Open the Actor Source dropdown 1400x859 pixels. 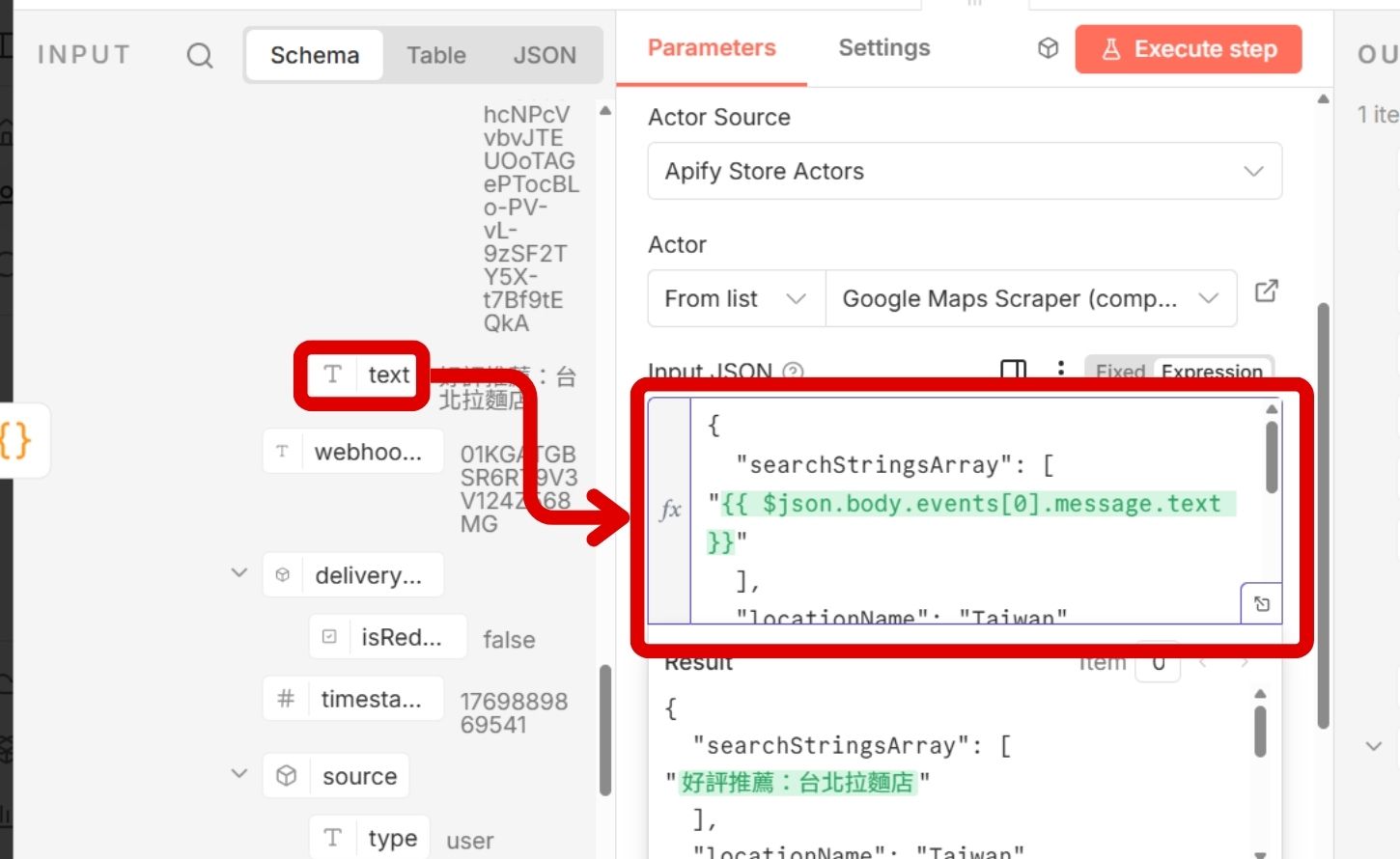964,172
